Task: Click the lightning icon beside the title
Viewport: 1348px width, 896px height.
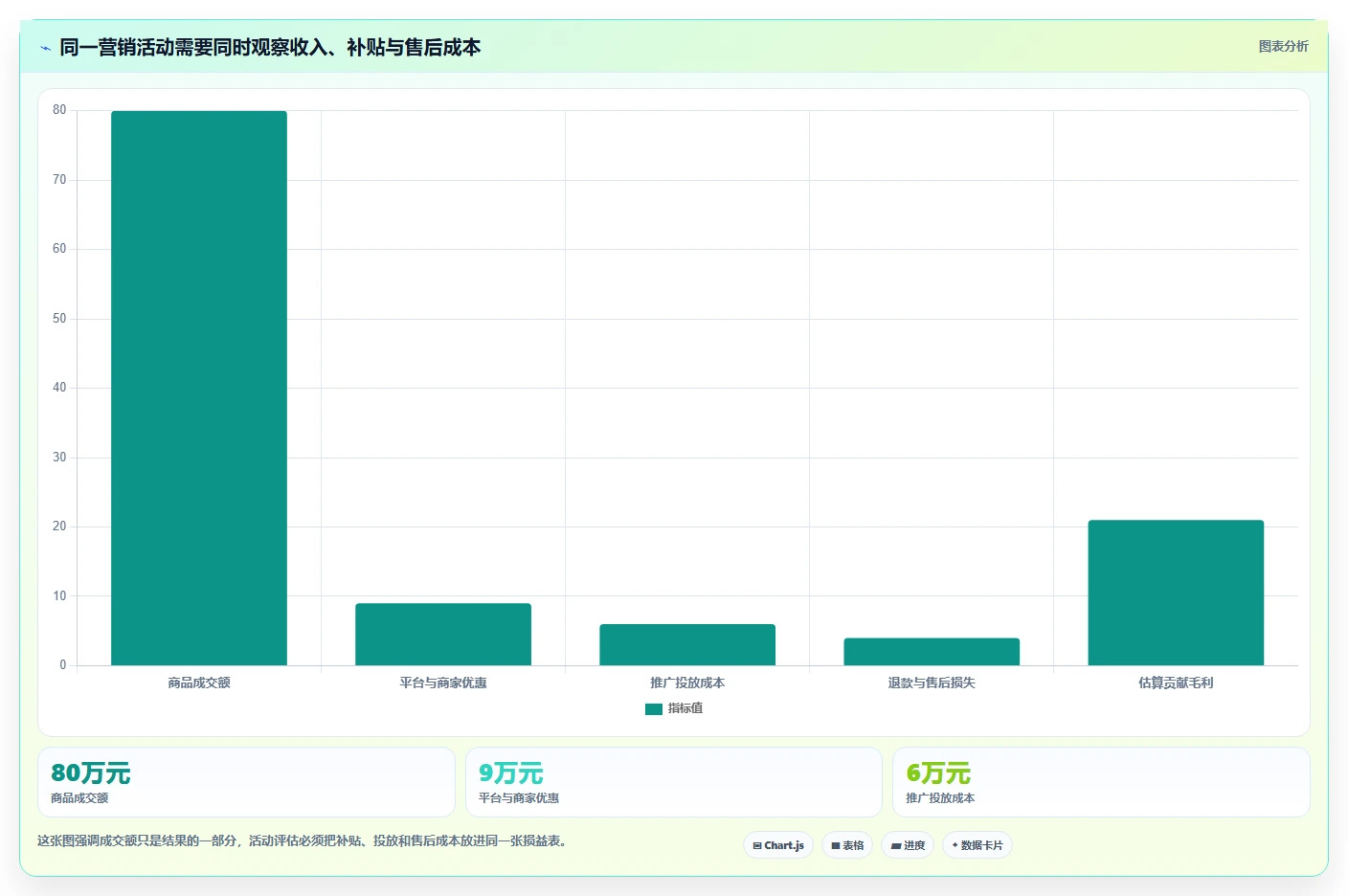Action: tap(45, 48)
